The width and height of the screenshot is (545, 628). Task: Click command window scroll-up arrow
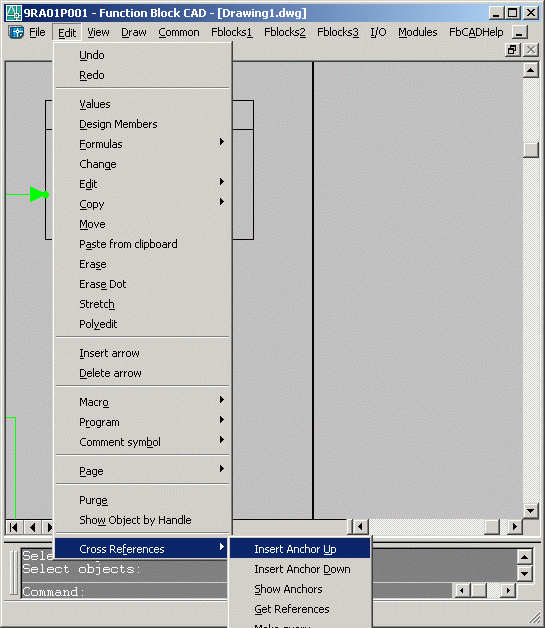[x=525, y=557]
